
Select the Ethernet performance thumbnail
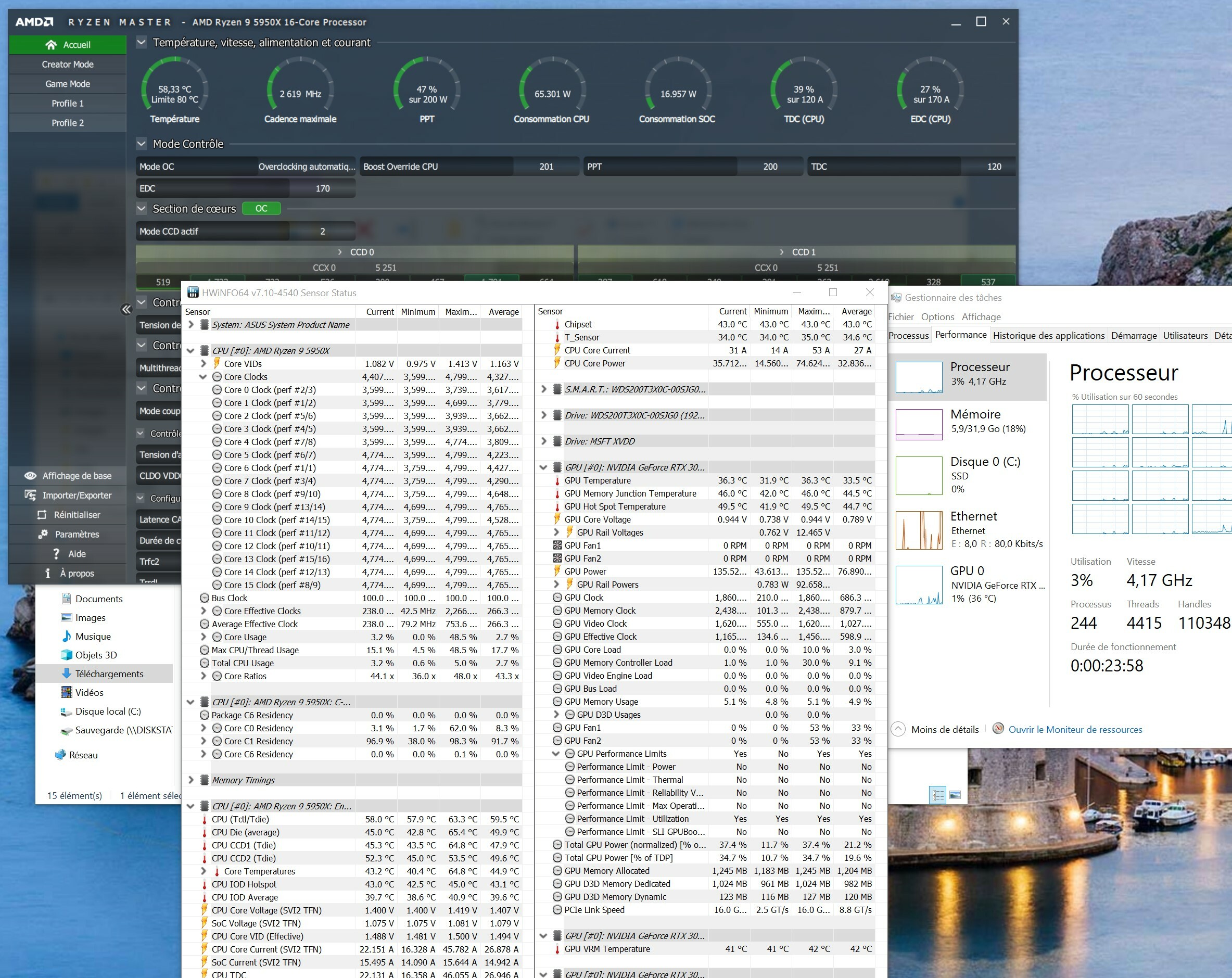[x=919, y=530]
